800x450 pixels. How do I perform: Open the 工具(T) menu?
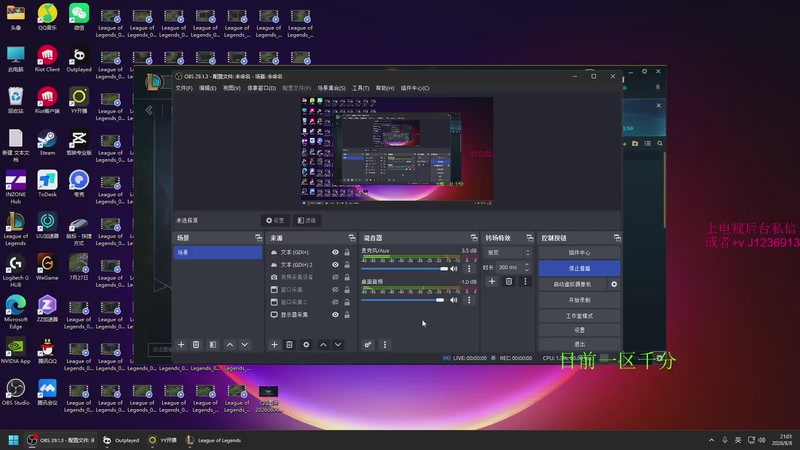(x=360, y=88)
